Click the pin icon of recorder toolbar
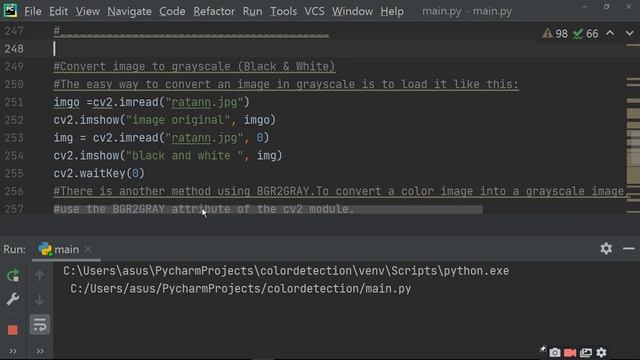 coord(543,349)
